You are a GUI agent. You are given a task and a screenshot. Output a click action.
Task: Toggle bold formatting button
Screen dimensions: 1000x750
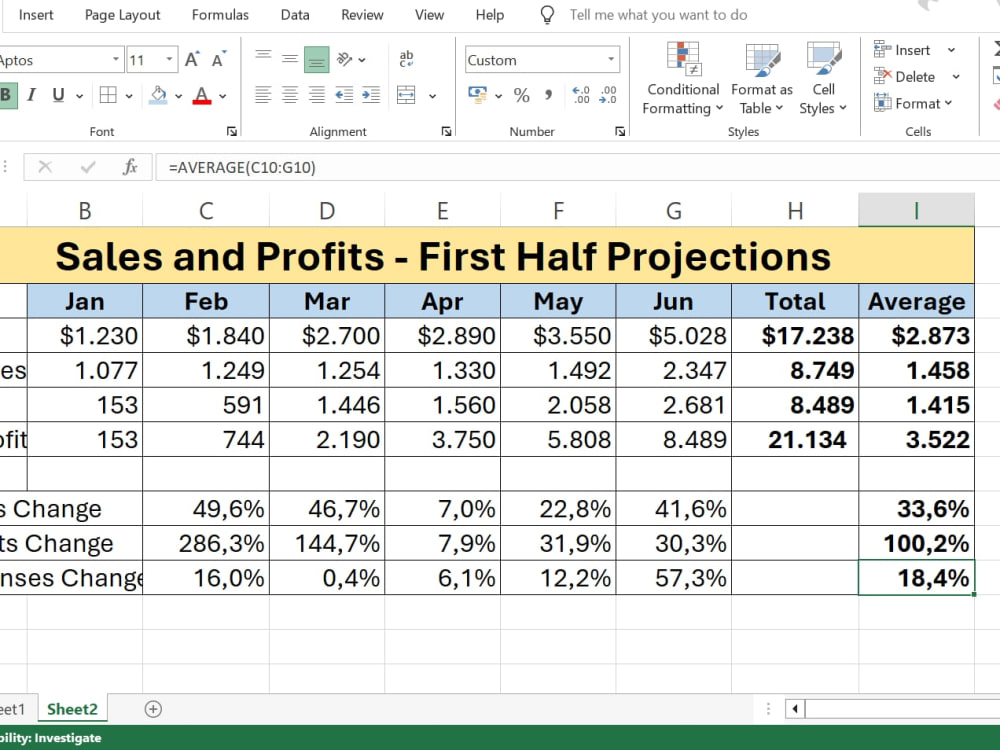pos(6,96)
